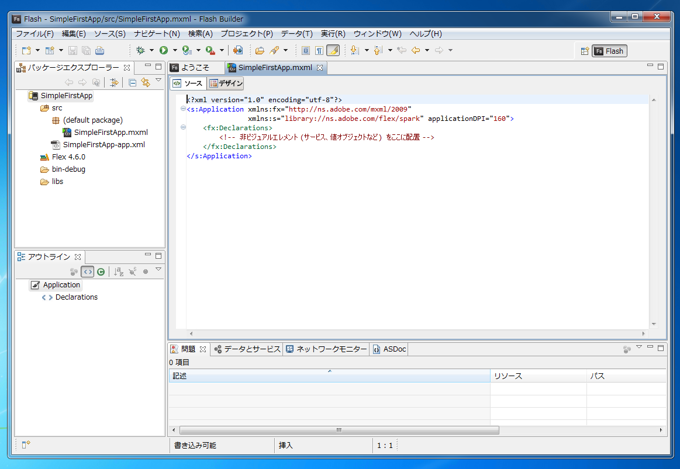The width and height of the screenshot is (680, 469).
Task: Open Outline view menu triangle
Action: (x=159, y=270)
